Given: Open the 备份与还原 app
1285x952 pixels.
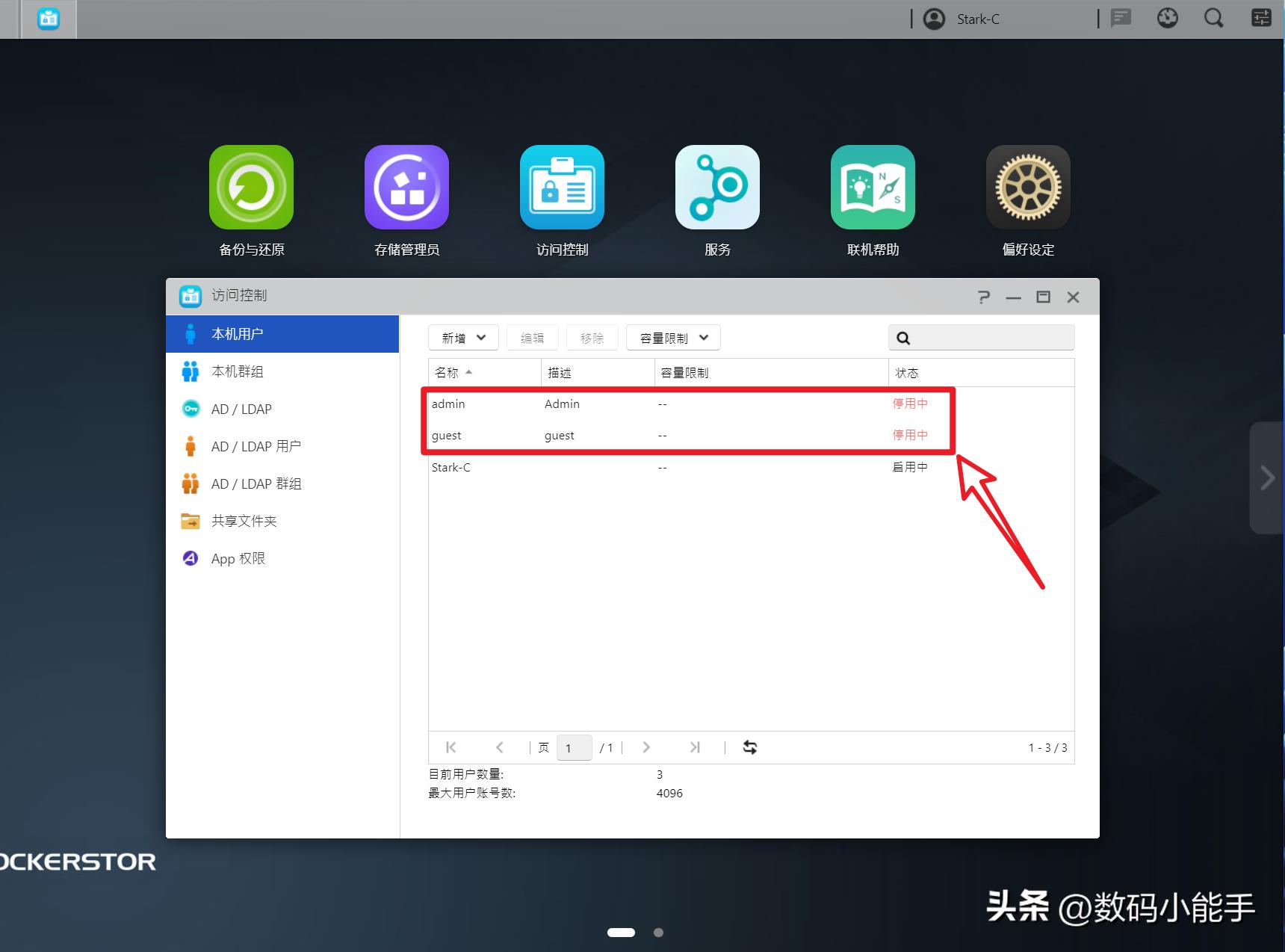Looking at the screenshot, I should 251,188.
